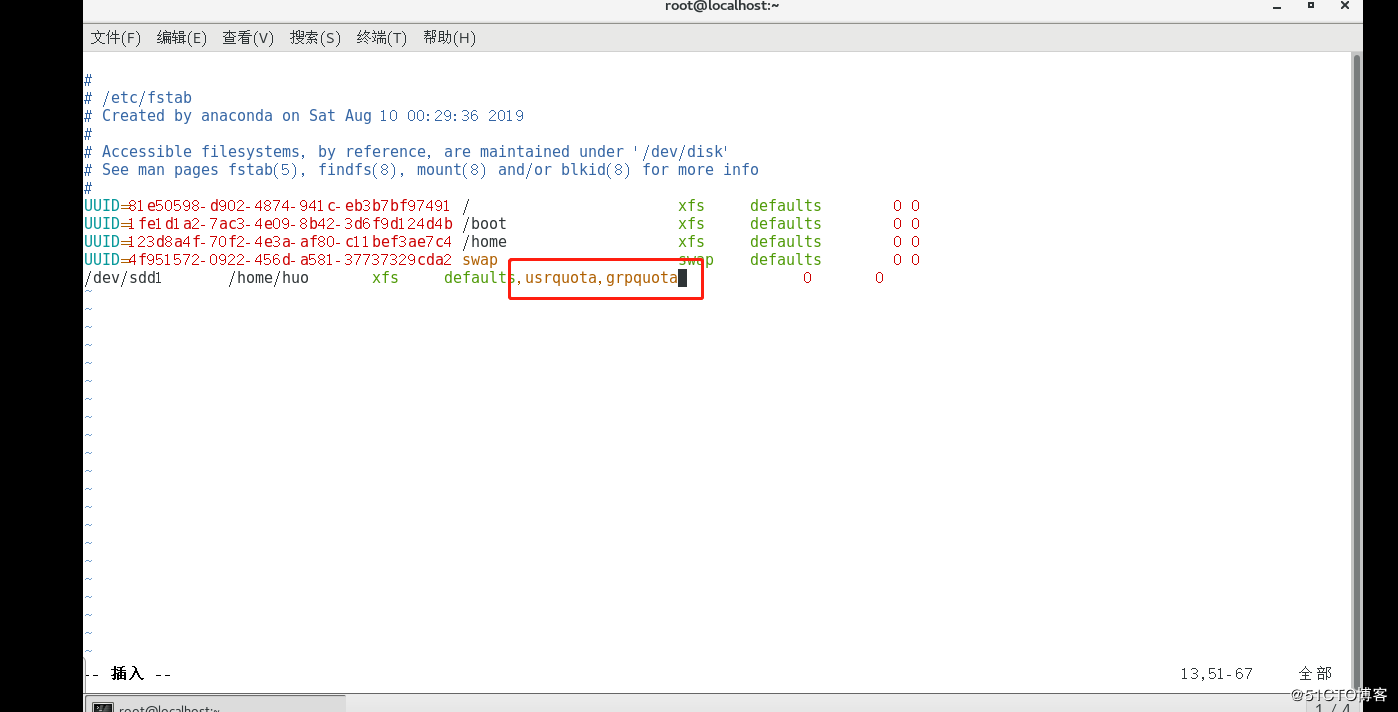
Task: Click the root@localhost:~ window title bar
Action: pyautogui.click(x=722, y=6)
